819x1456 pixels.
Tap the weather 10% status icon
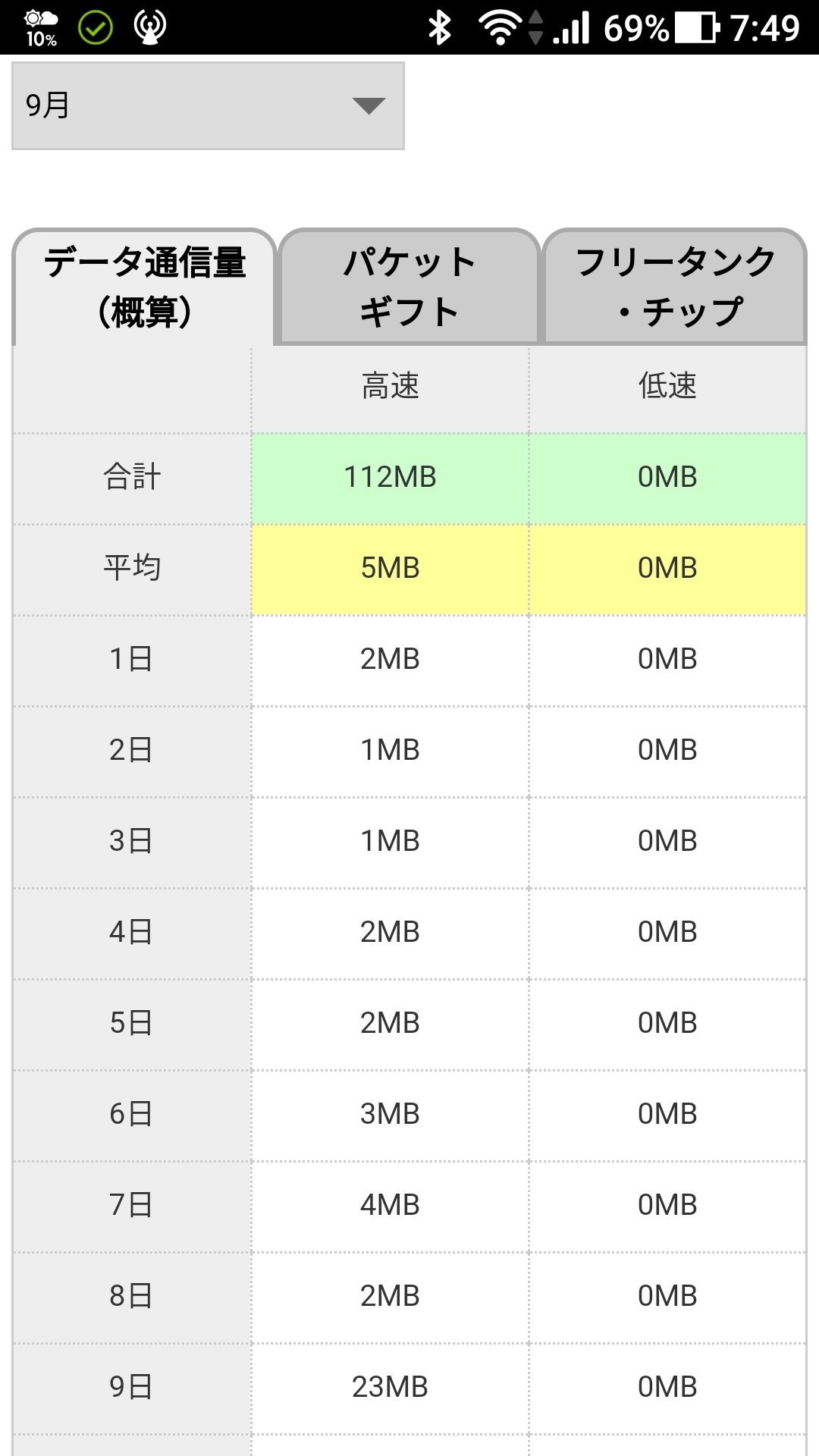[x=41, y=28]
